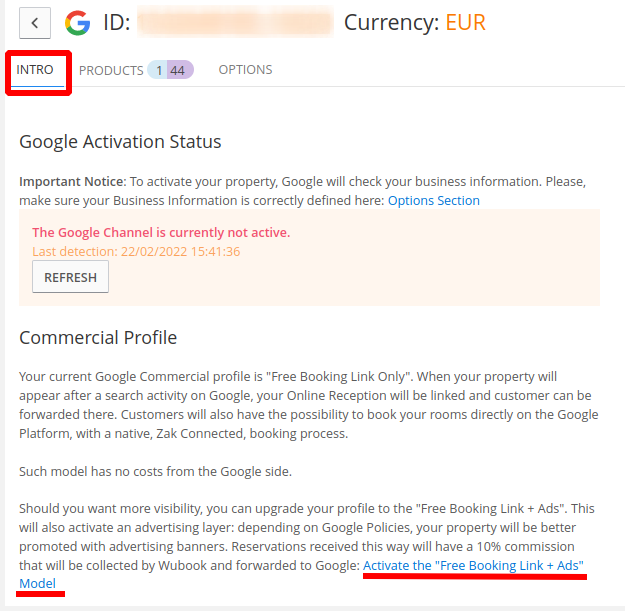This screenshot has height=611, width=625.
Task: Click the blue badge showing 1
Action: (158, 70)
